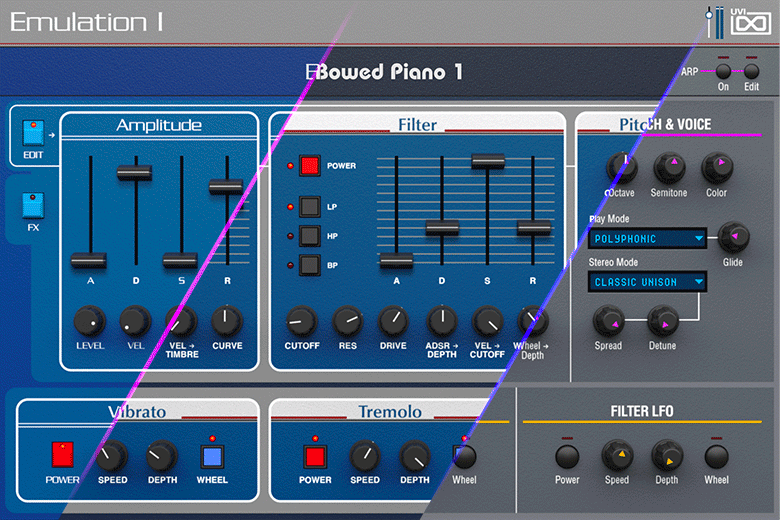The width and height of the screenshot is (780, 520).
Task: Toggle the Filter LFO Power button
Action: coord(567,457)
